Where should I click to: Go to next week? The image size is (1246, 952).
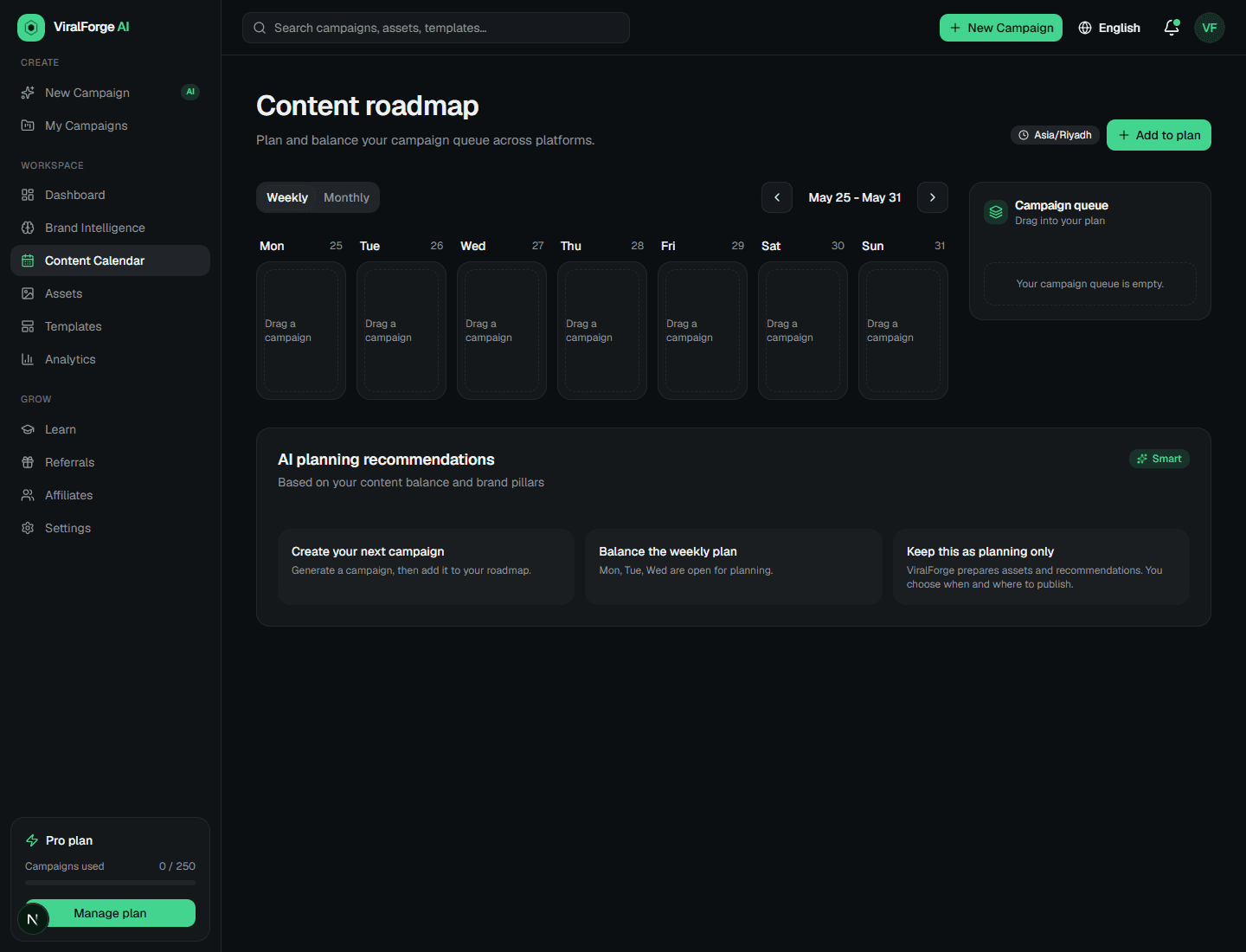point(933,197)
